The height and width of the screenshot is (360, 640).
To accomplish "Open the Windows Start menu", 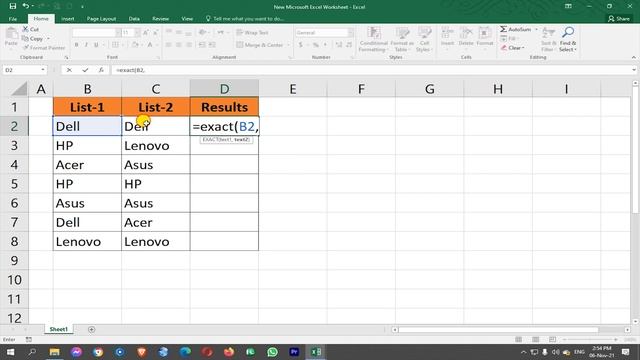I will pyautogui.click(x=11, y=352).
